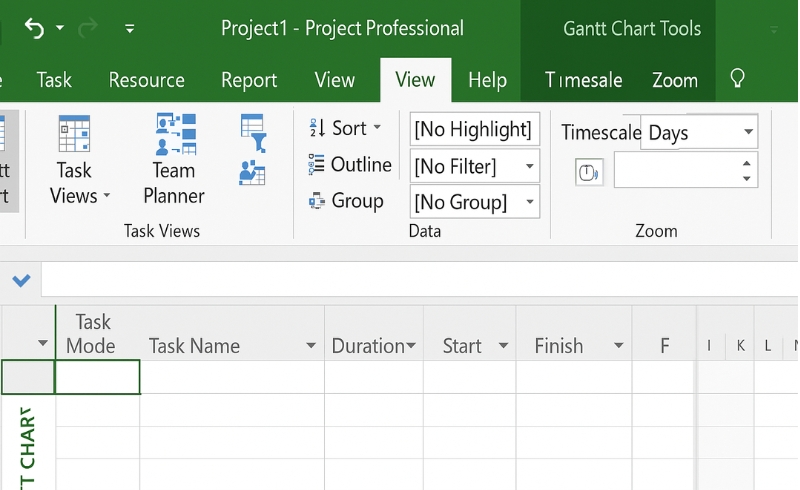The height and width of the screenshot is (490, 800).
Task: Switch to the Report ribbon tab
Action: click(x=249, y=80)
